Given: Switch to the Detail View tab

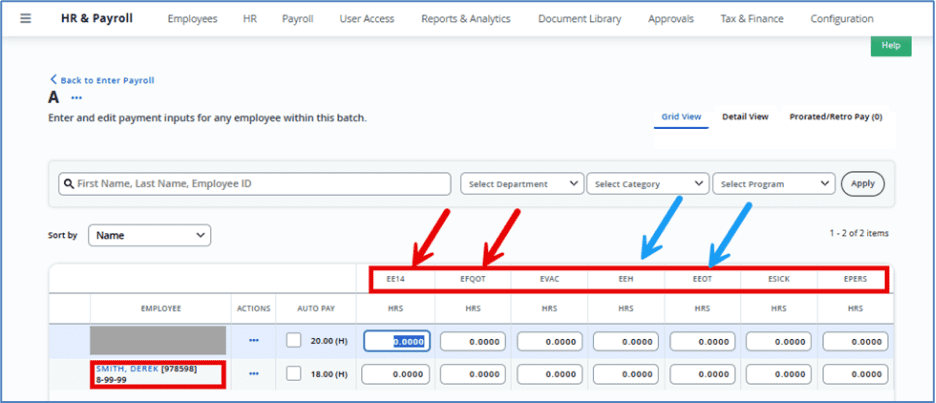Looking at the screenshot, I should click(x=745, y=117).
